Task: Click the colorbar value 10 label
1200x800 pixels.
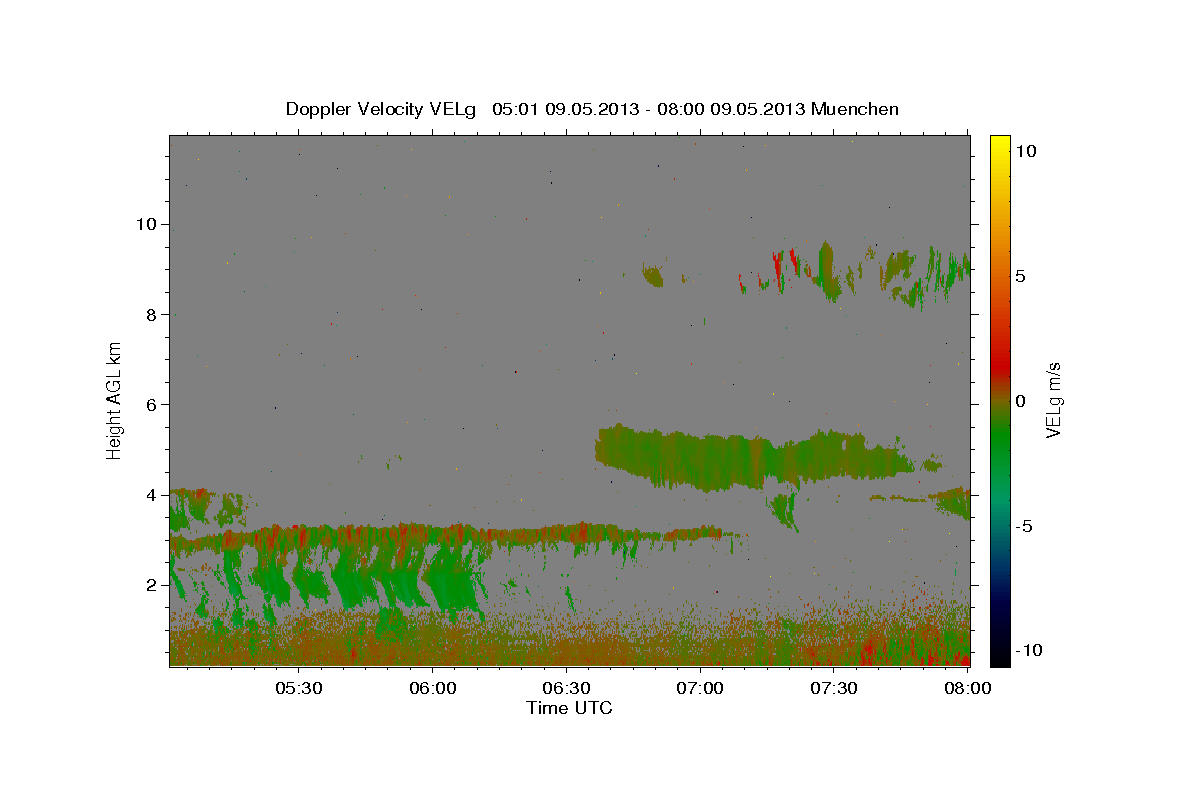Action: click(1025, 150)
